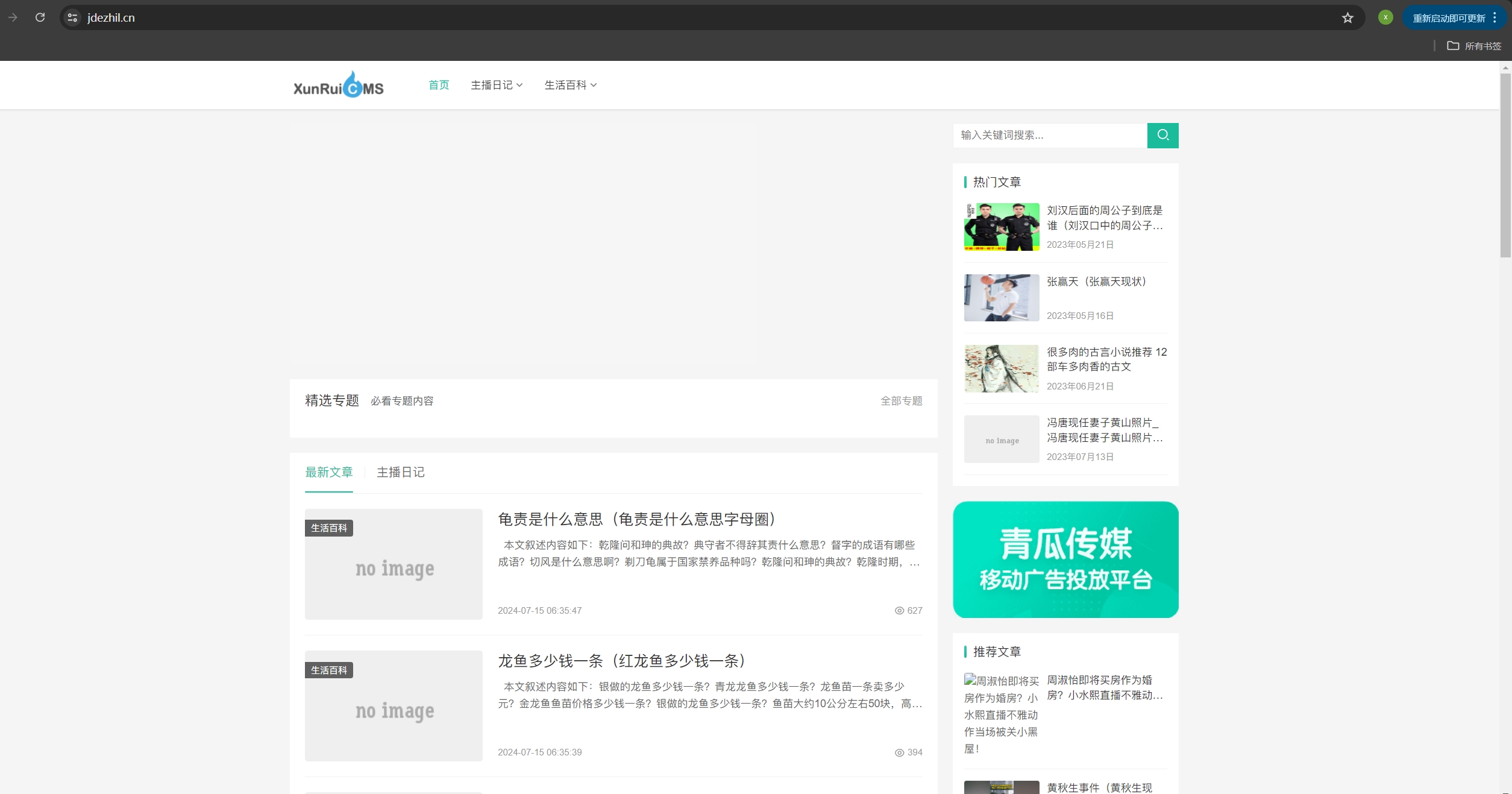This screenshot has height=794, width=1512.
Task: Click the green search magnifier button
Action: [x=1162, y=135]
